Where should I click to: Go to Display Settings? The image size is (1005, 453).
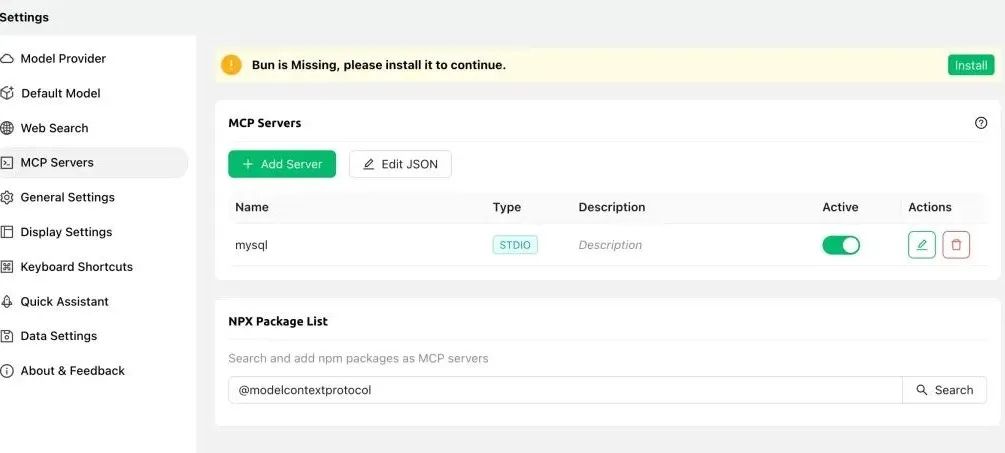tap(66, 232)
